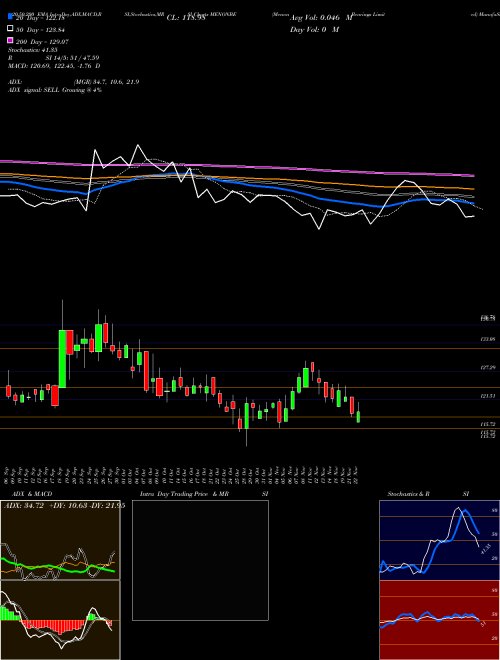Open the red RSI panel
The height and width of the screenshot is (660, 500).
tap(439, 620)
